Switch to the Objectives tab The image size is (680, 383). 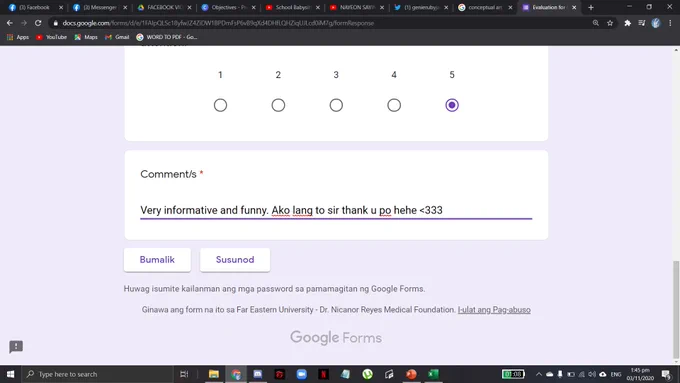pyautogui.click(x=228, y=7)
